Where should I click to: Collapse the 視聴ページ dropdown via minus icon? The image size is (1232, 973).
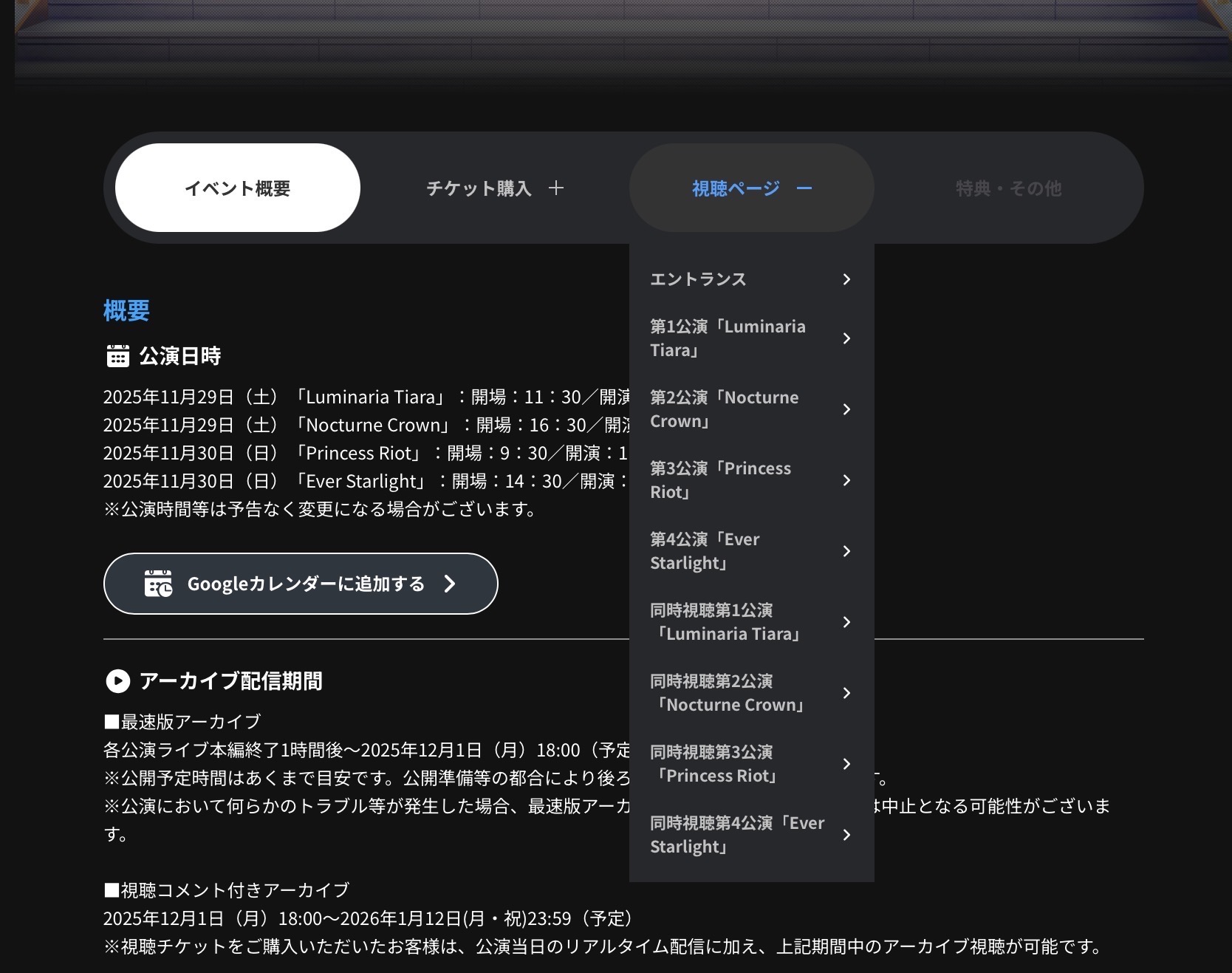click(804, 188)
